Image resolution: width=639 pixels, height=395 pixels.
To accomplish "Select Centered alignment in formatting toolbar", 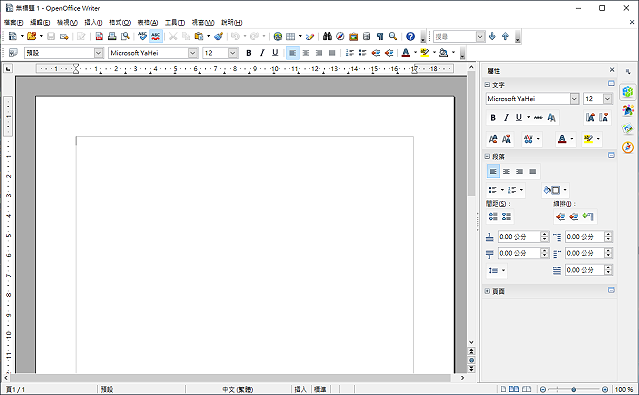I will 306,53.
